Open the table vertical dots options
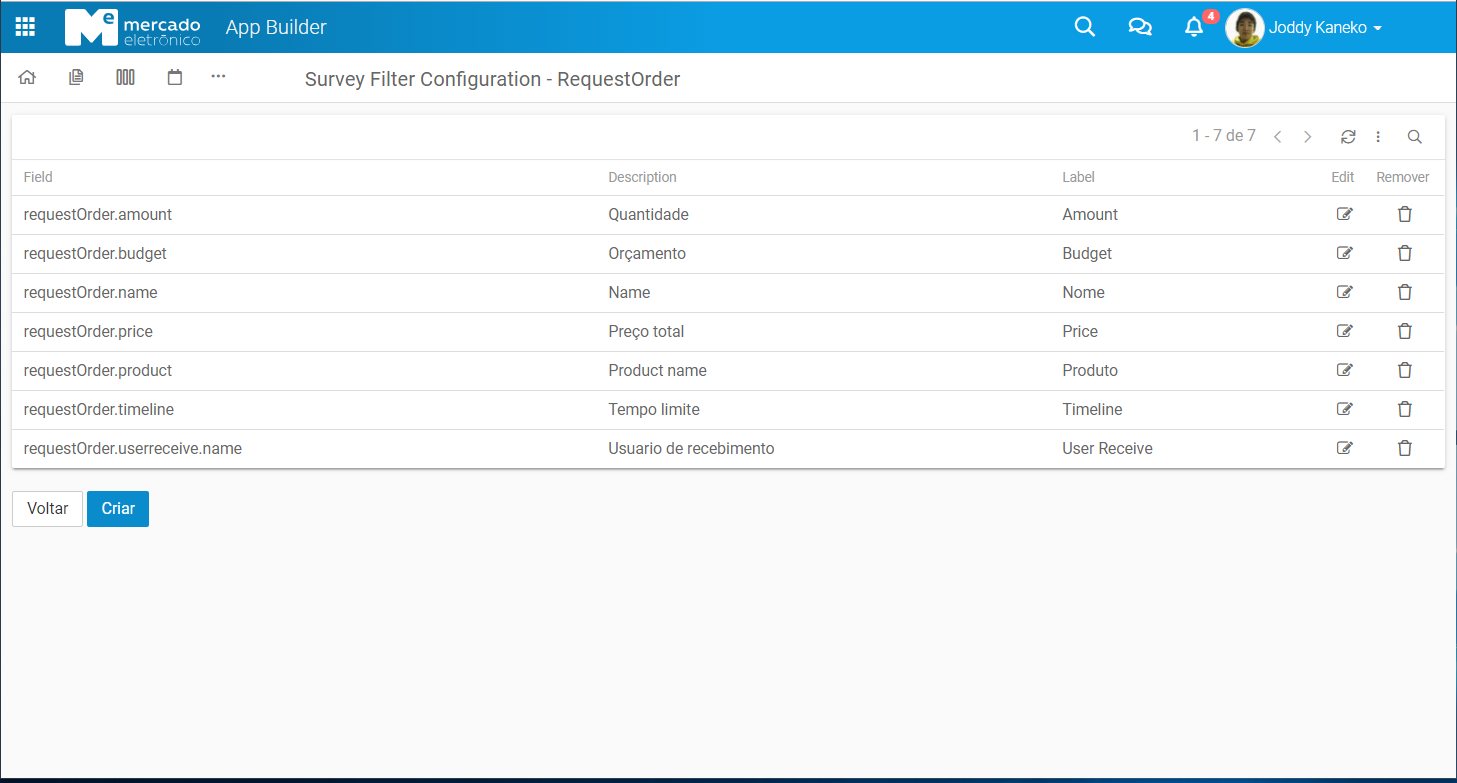1457x783 pixels. click(x=1378, y=137)
